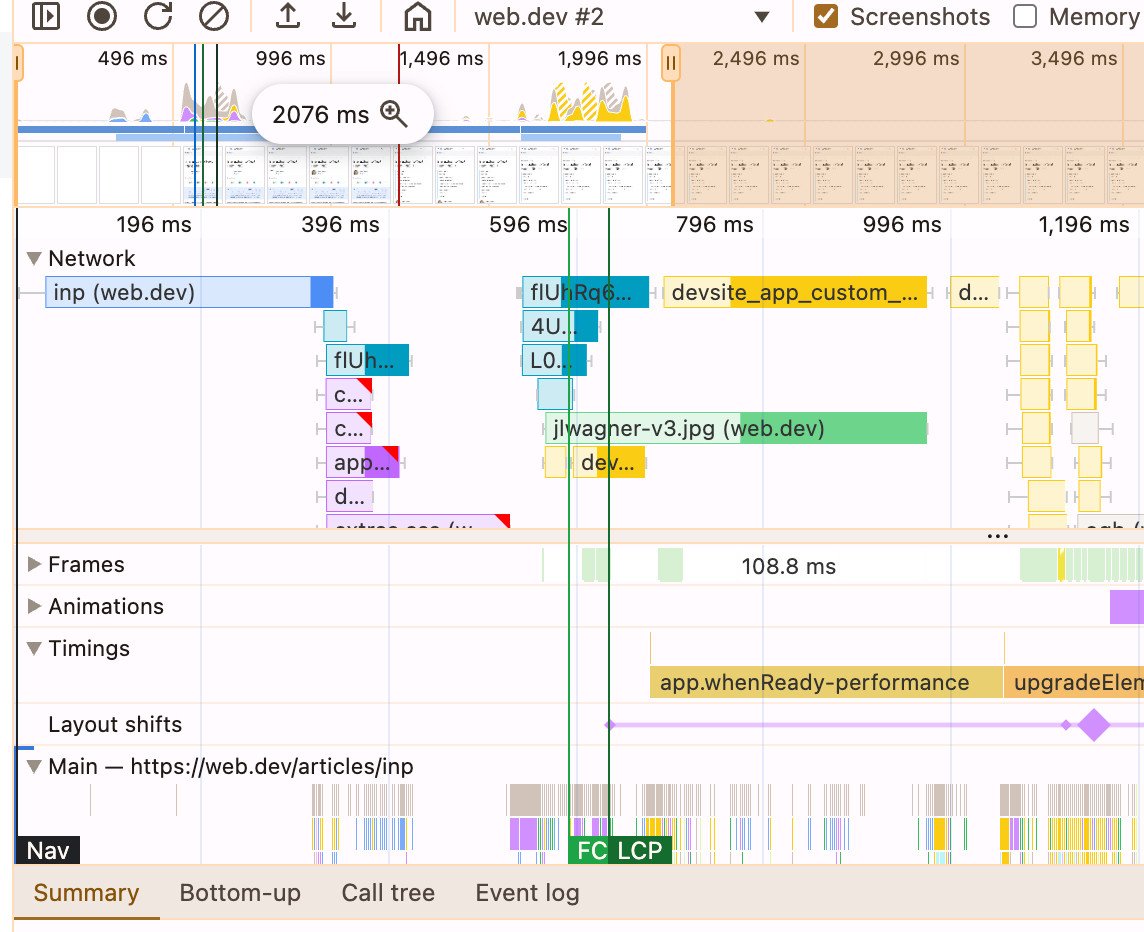Image resolution: width=1144 pixels, height=932 pixels.
Task: Open the Event log tab
Action: [x=527, y=893]
